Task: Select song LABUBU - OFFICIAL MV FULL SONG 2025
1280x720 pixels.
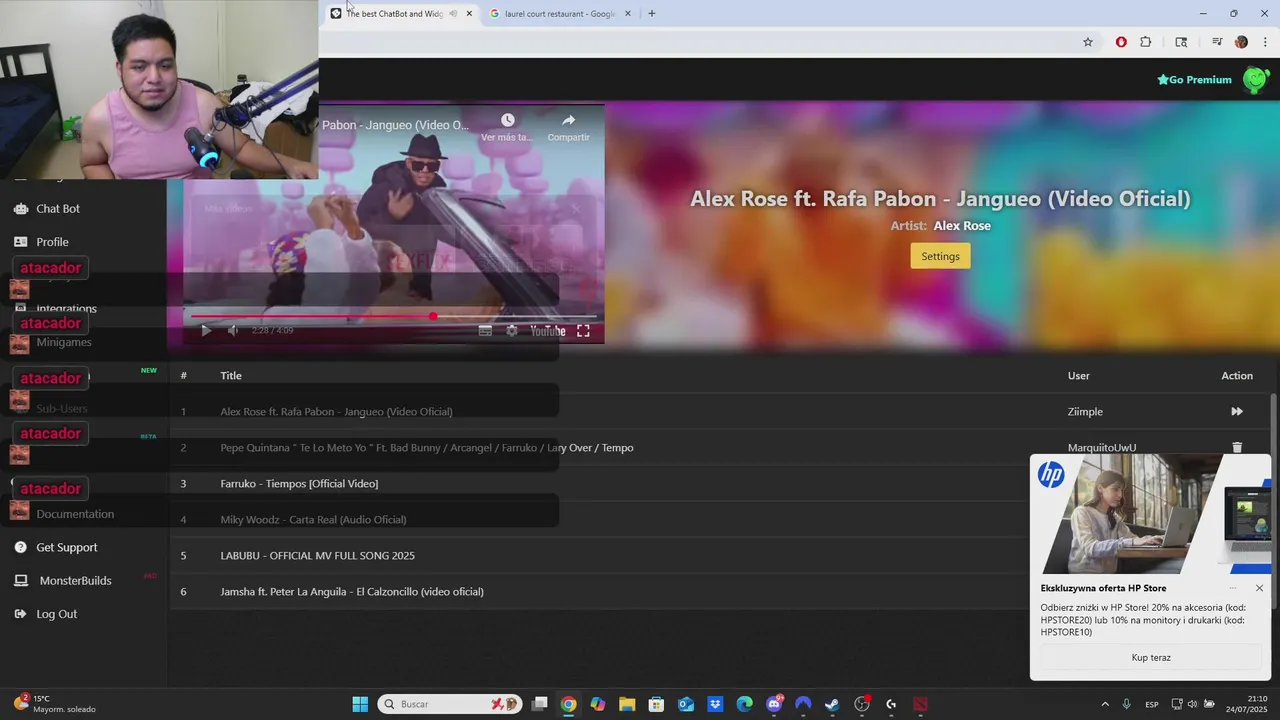Action: click(x=317, y=555)
